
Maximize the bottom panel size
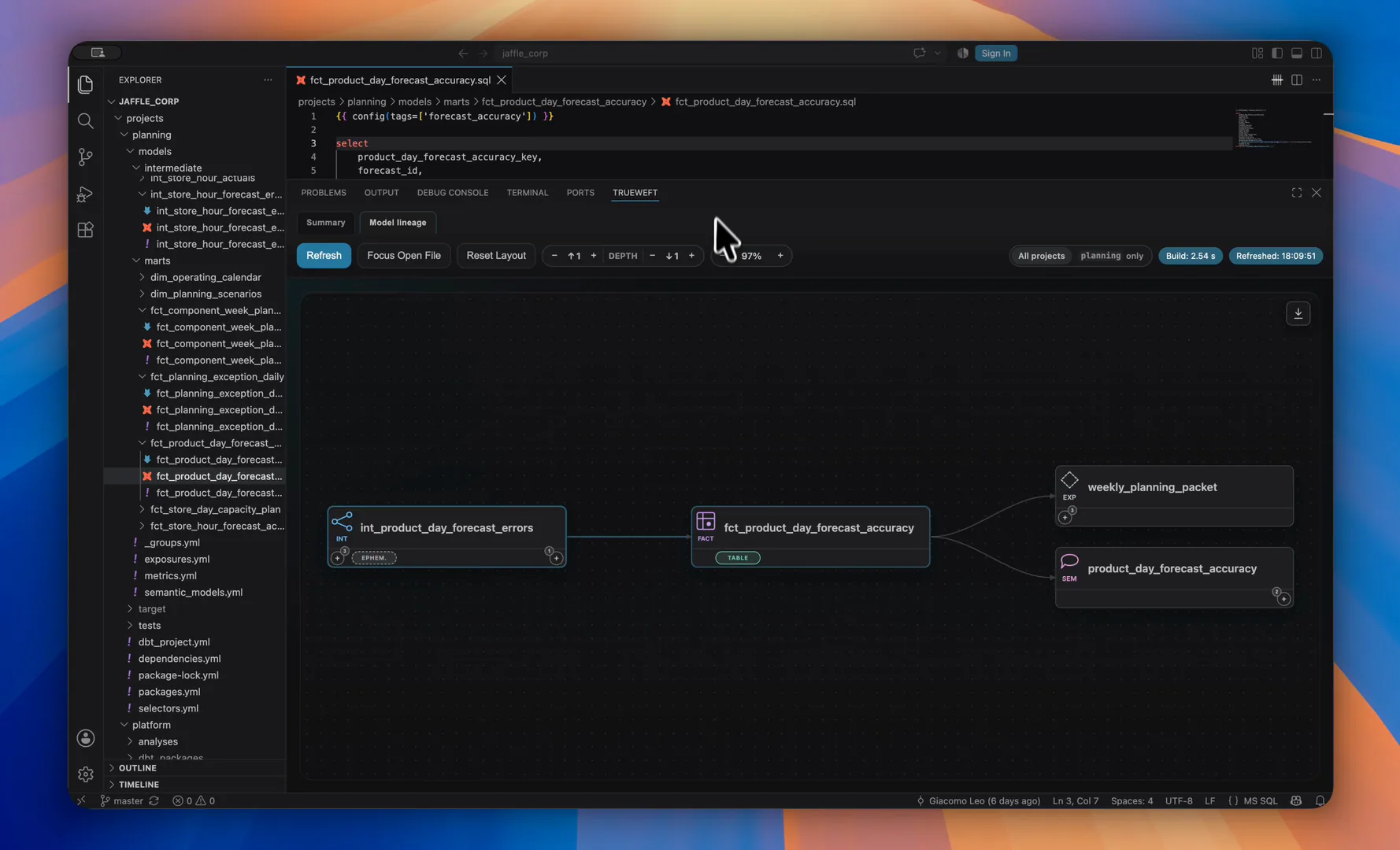pos(1297,193)
